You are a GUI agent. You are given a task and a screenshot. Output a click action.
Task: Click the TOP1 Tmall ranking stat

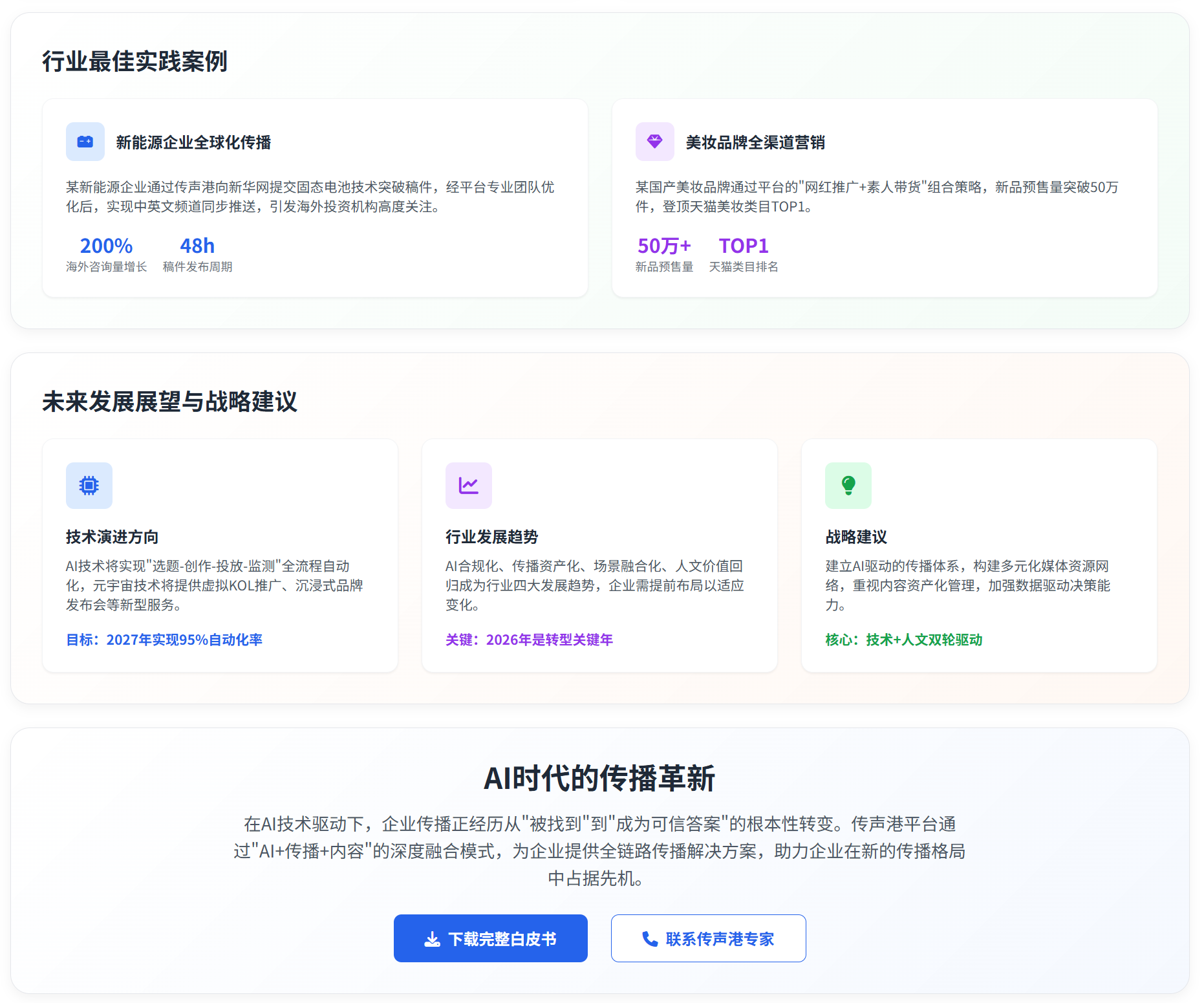(744, 246)
